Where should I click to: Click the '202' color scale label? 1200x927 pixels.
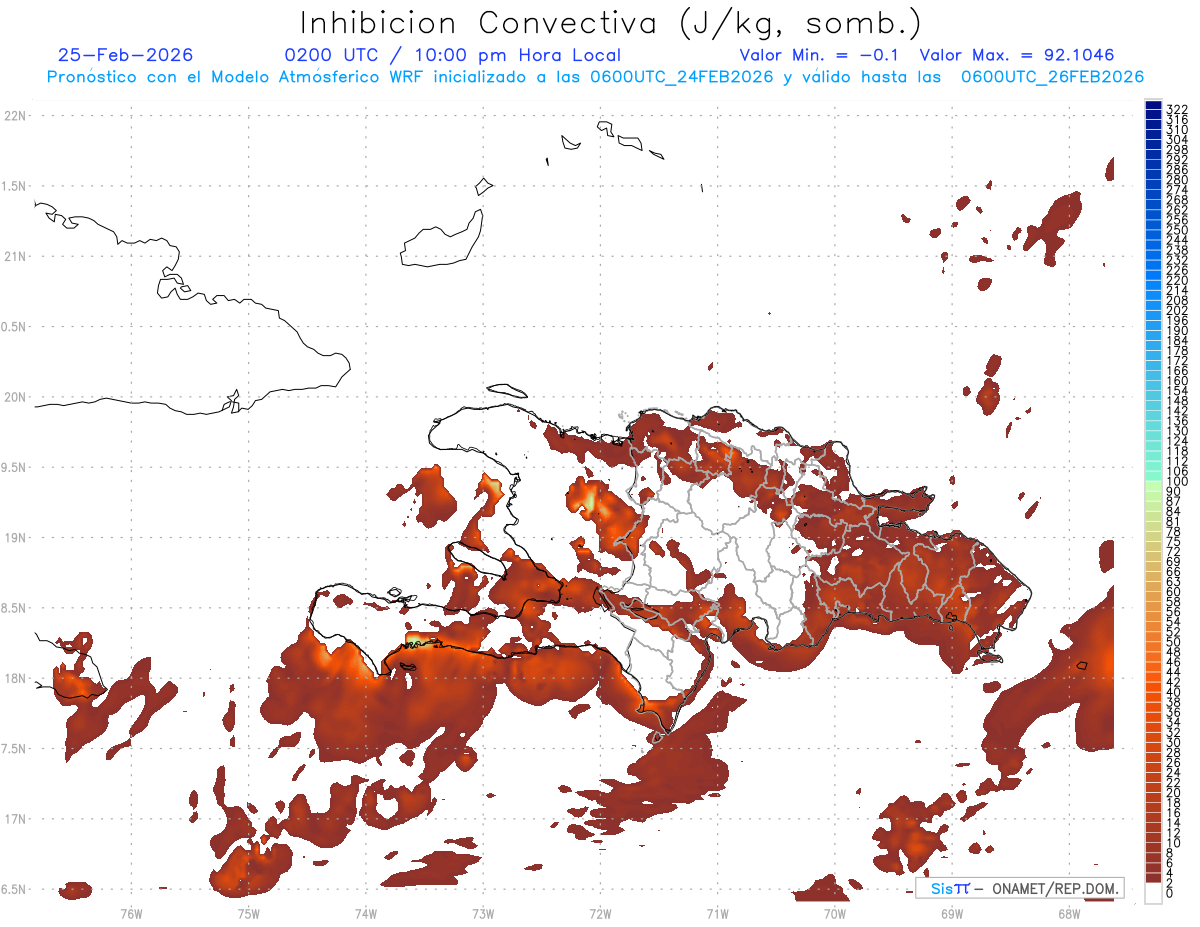coord(1177,310)
